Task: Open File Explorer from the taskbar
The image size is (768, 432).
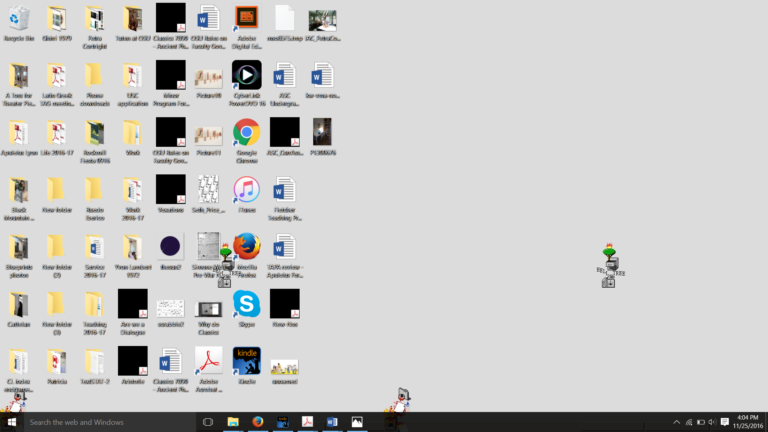Action: (233, 422)
